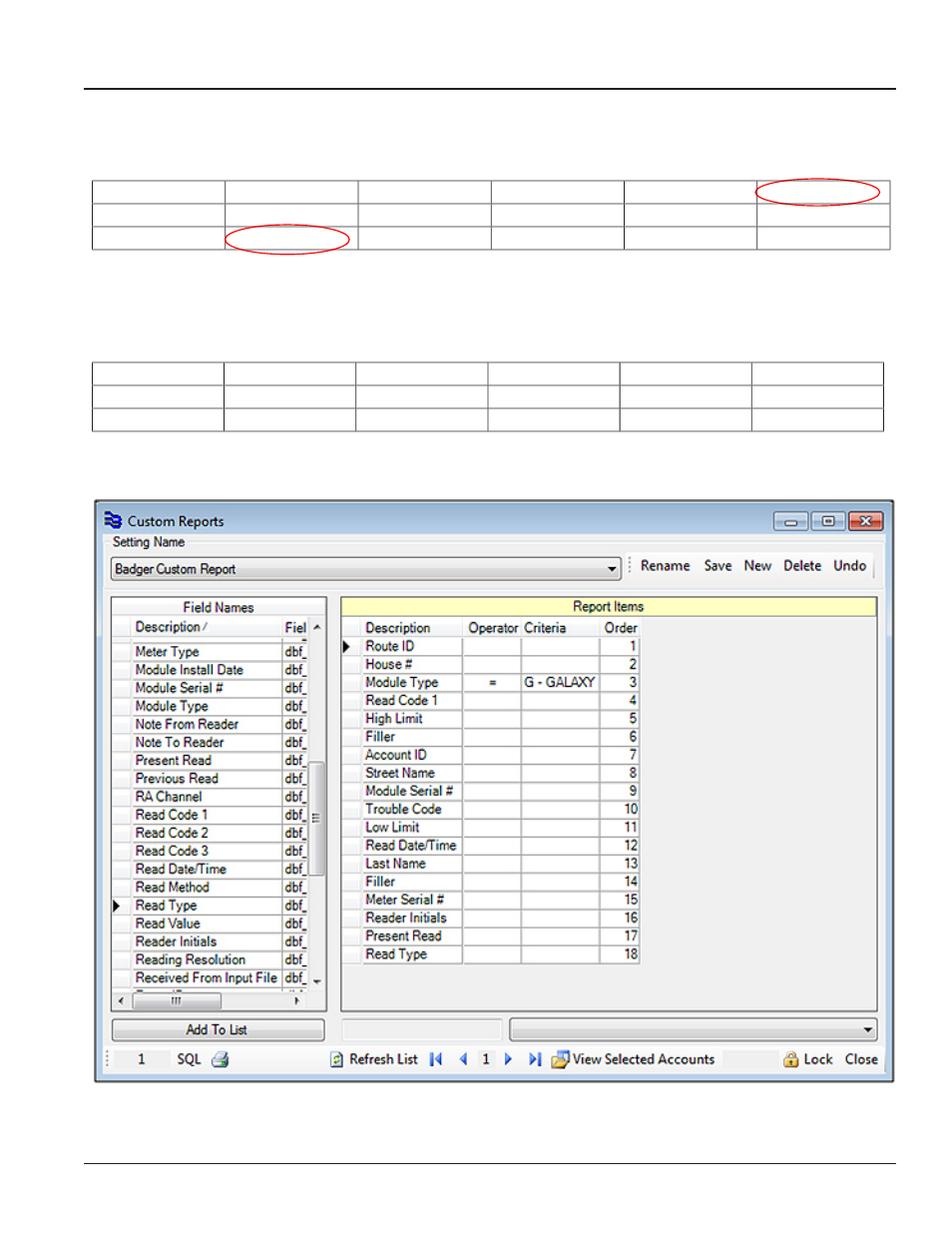Click the Order column header
This screenshot has height=1233, width=952.
pos(620,628)
